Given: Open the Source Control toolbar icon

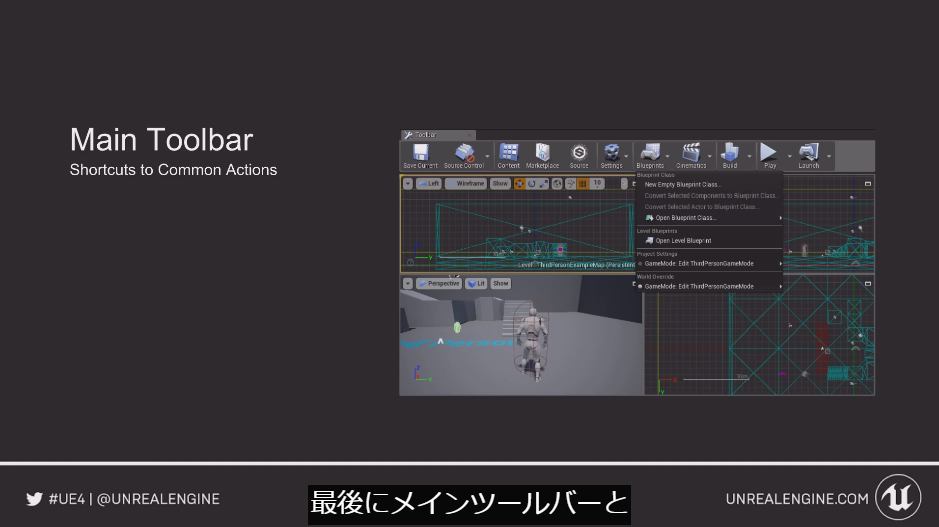Looking at the screenshot, I should (x=464, y=153).
